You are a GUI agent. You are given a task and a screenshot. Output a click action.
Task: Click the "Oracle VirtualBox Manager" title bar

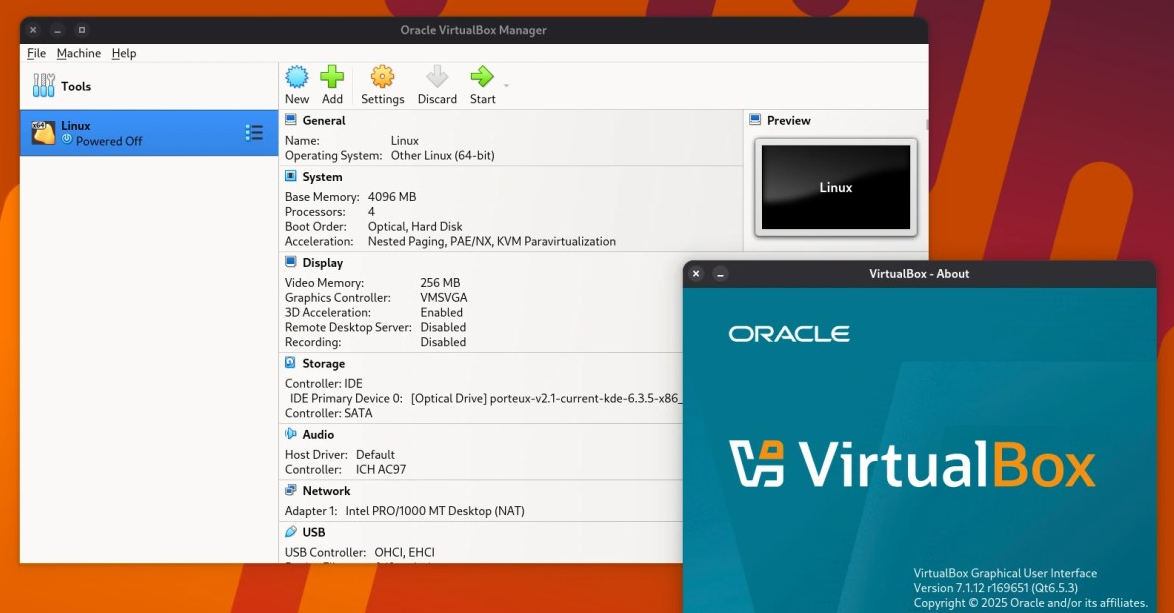tap(473, 30)
